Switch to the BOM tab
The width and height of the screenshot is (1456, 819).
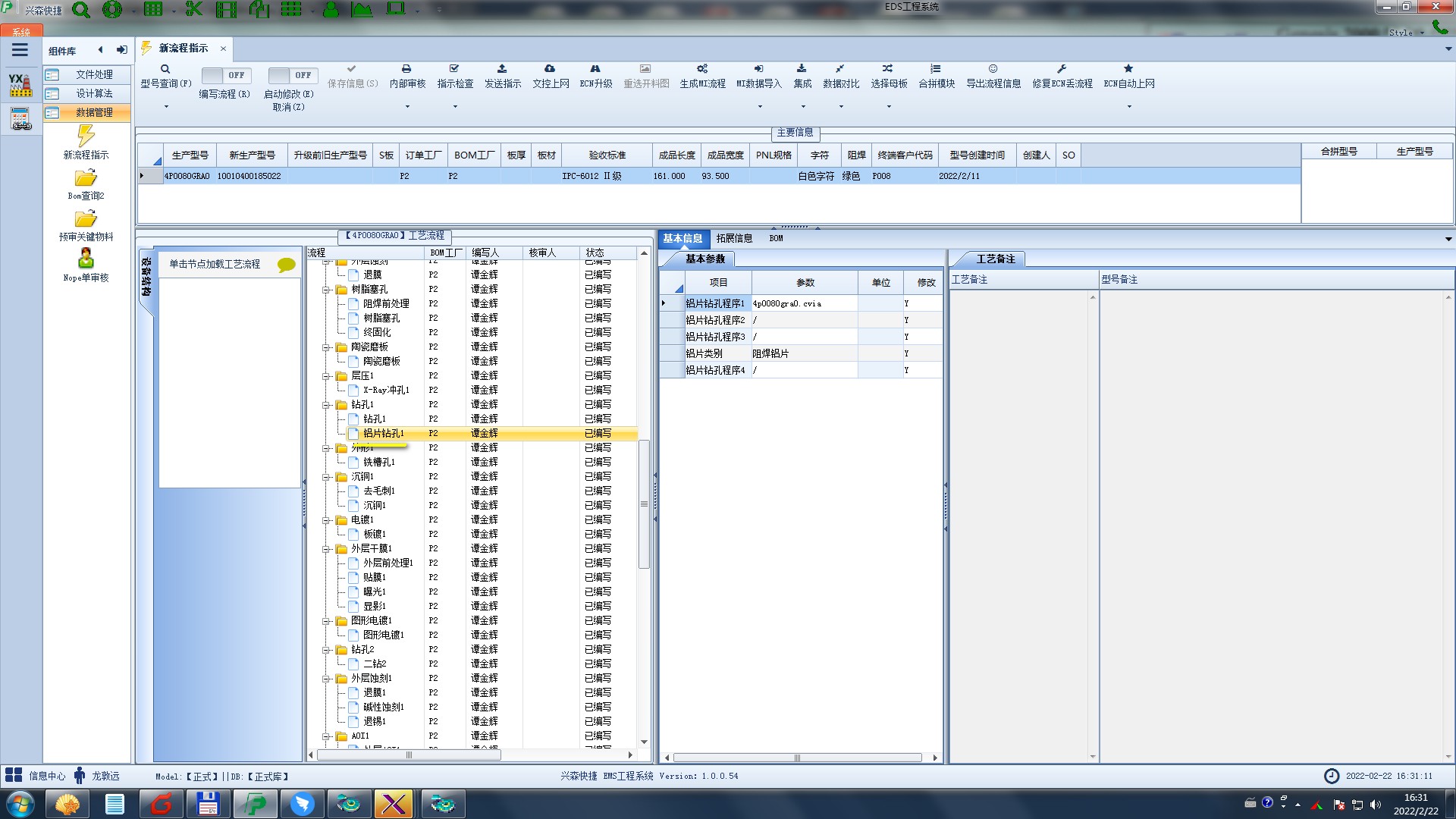coord(776,238)
